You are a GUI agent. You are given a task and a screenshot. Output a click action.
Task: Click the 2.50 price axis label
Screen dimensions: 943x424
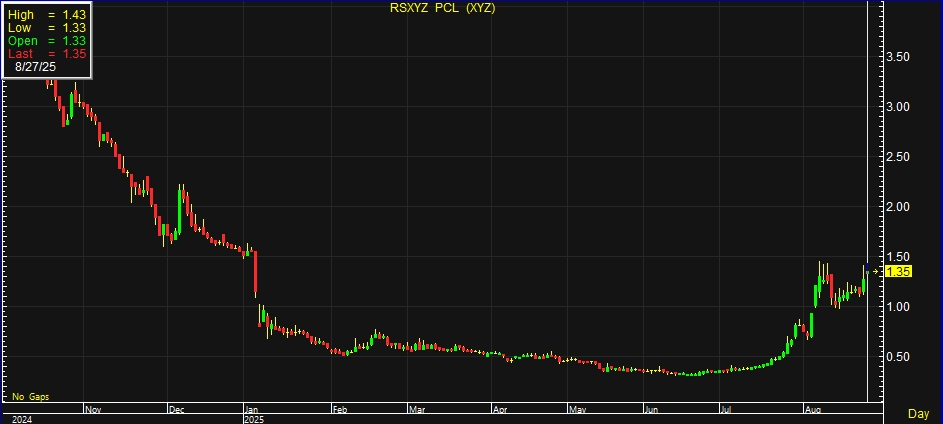coord(898,157)
